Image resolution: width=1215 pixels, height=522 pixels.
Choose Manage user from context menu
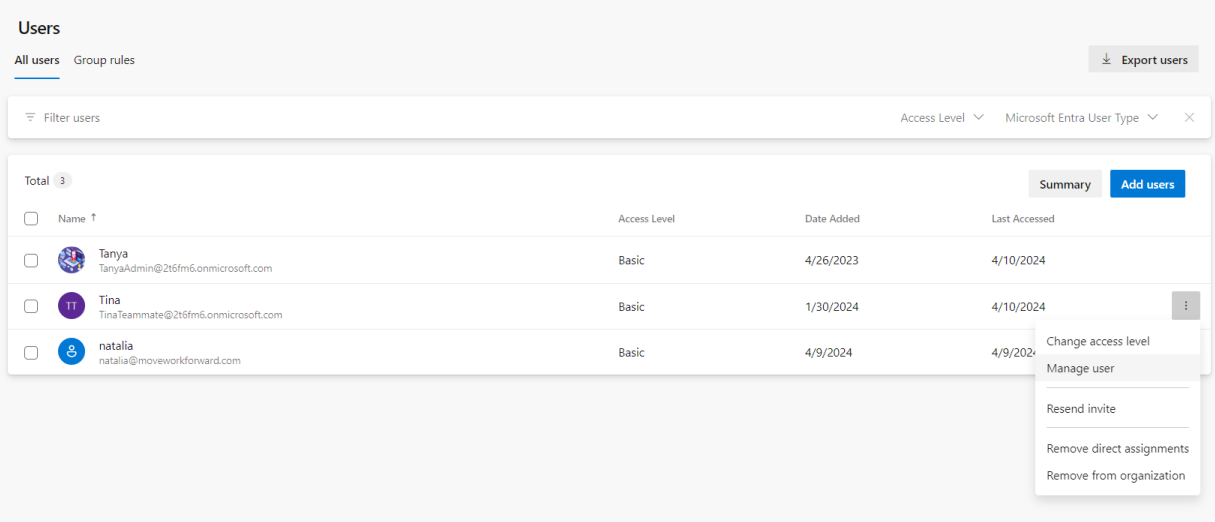pos(1080,368)
